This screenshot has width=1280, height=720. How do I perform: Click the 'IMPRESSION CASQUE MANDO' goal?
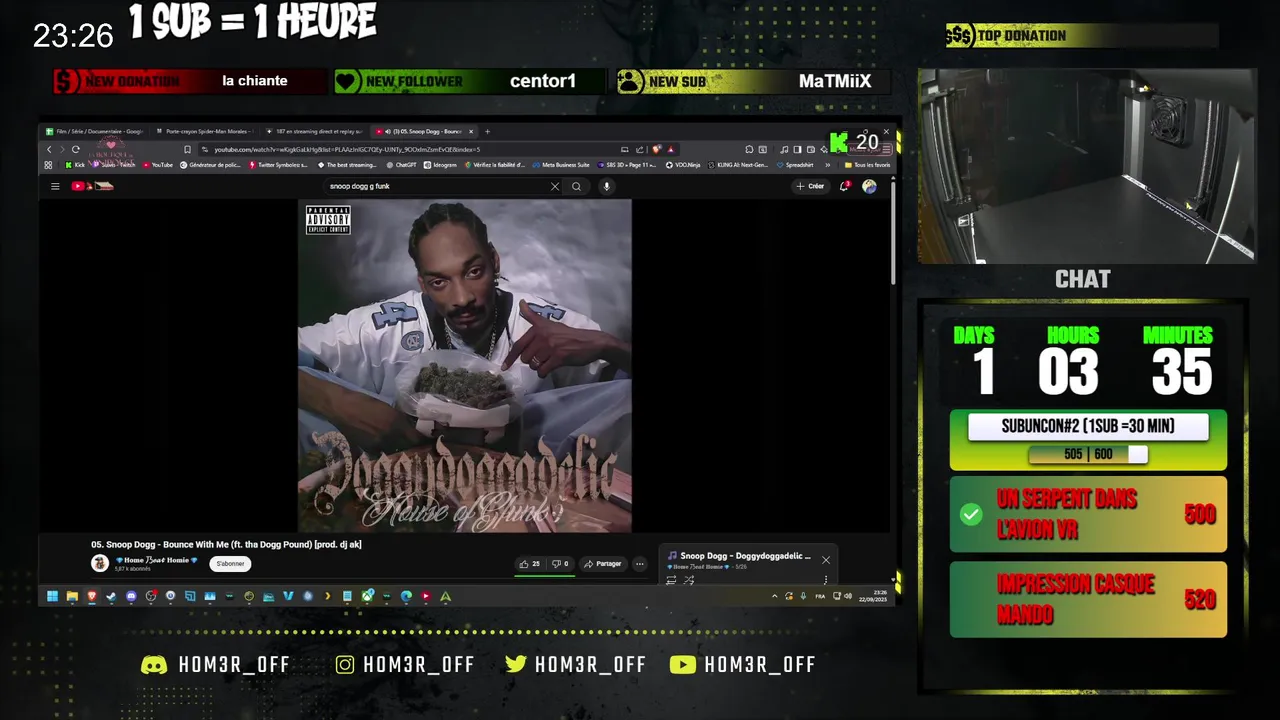point(1088,599)
